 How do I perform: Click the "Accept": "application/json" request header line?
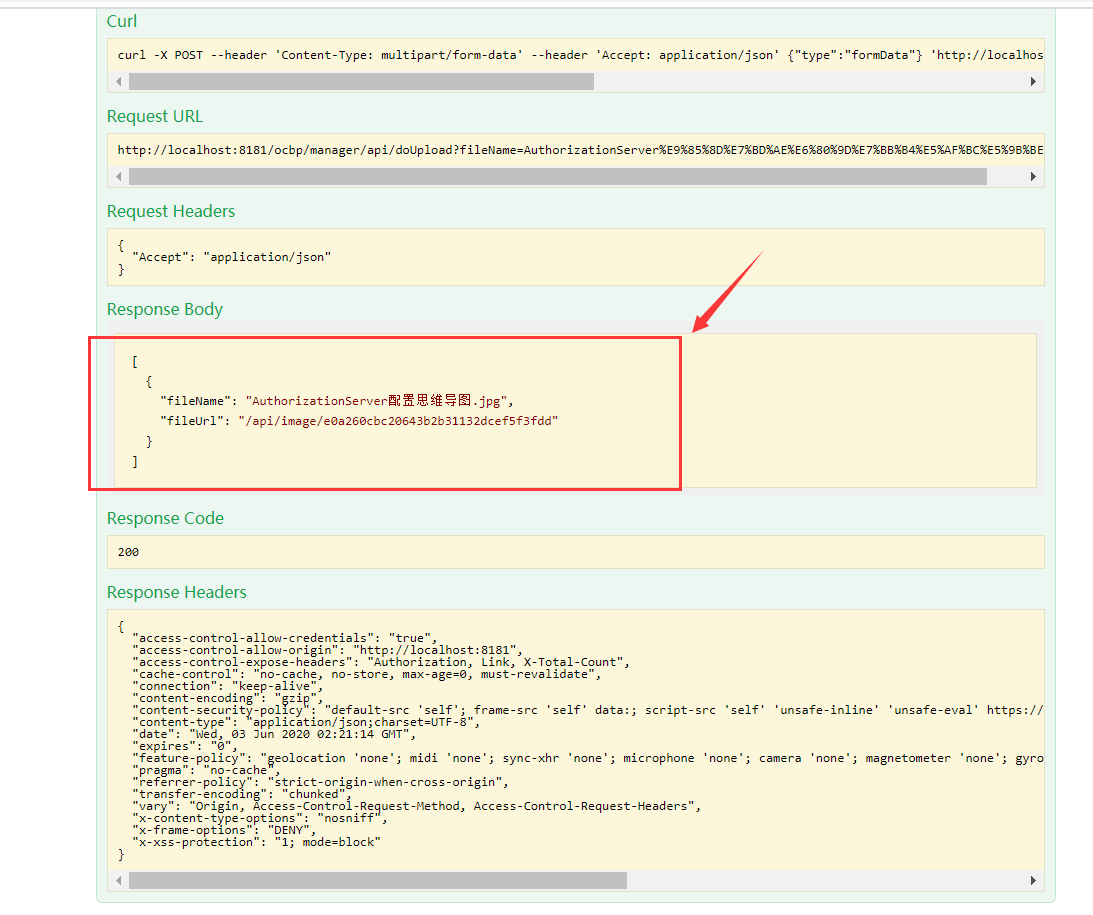tap(231, 257)
